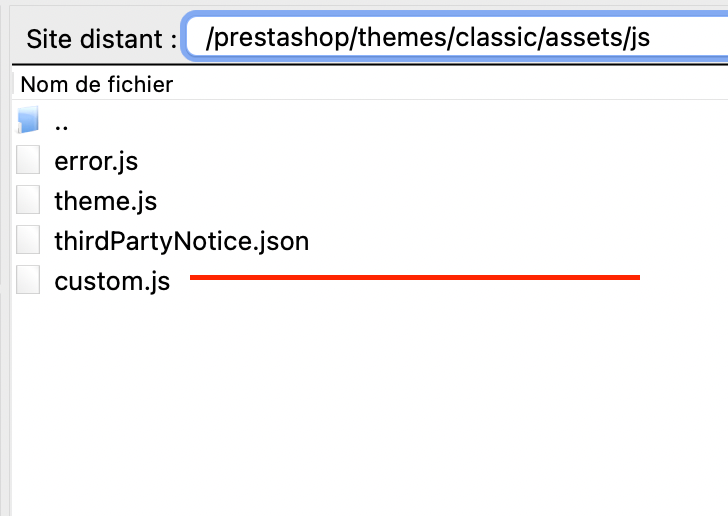
Task: Select the custom.js file name
Action: coord(112,282)
